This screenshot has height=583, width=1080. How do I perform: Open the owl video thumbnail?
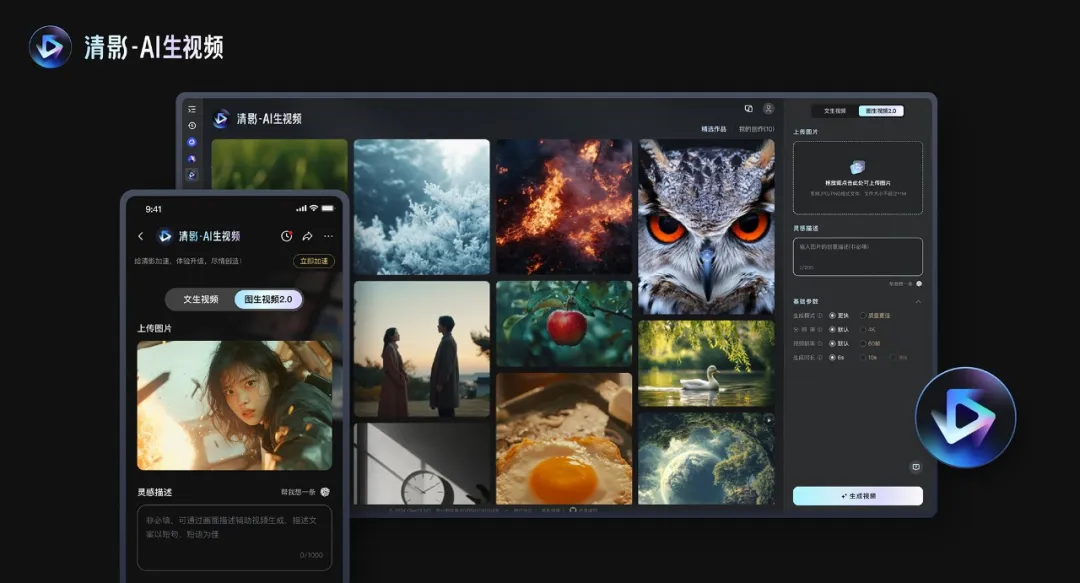tap(706, 226)
